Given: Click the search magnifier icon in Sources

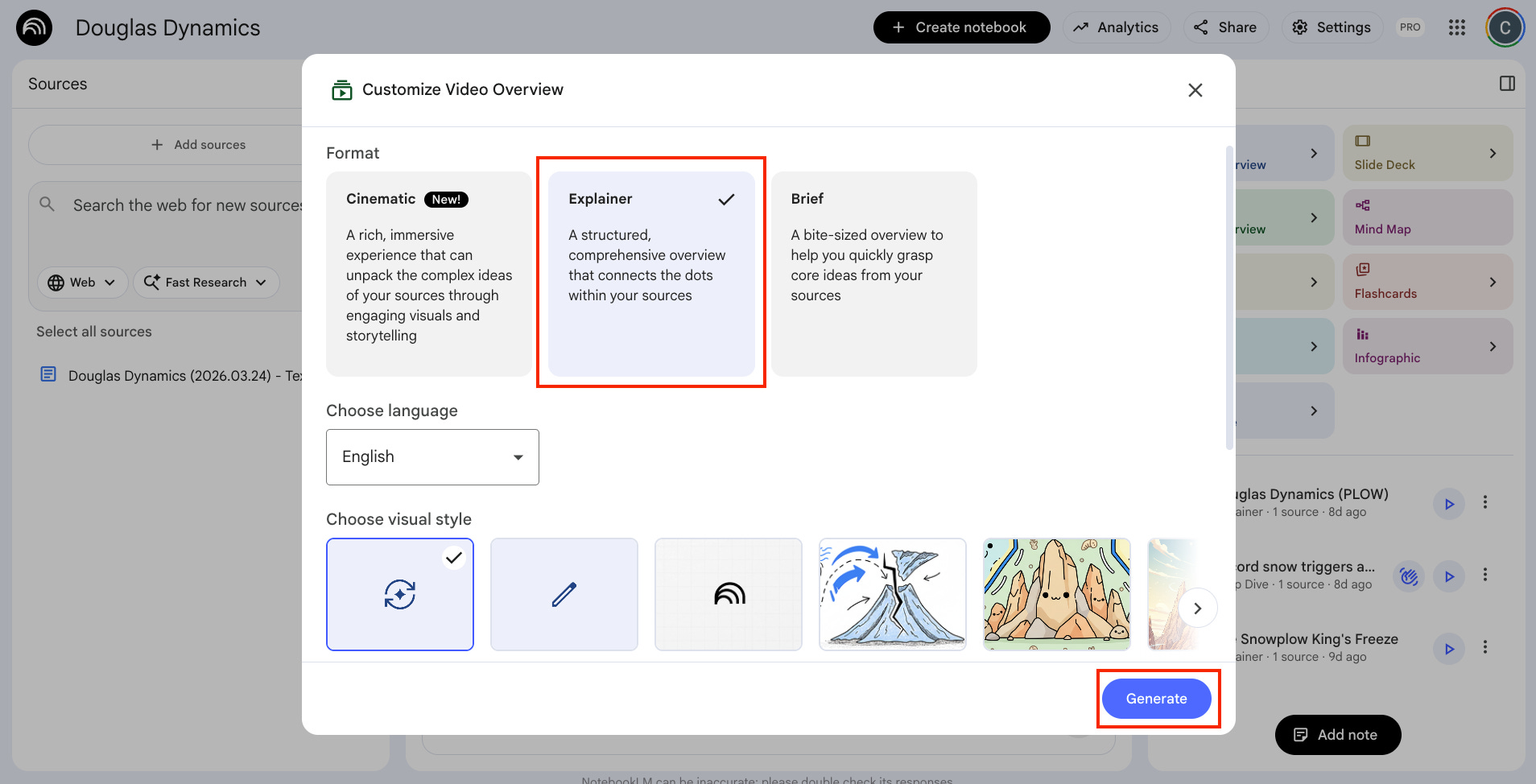Looking at the screenshot, I should [47, 204].
